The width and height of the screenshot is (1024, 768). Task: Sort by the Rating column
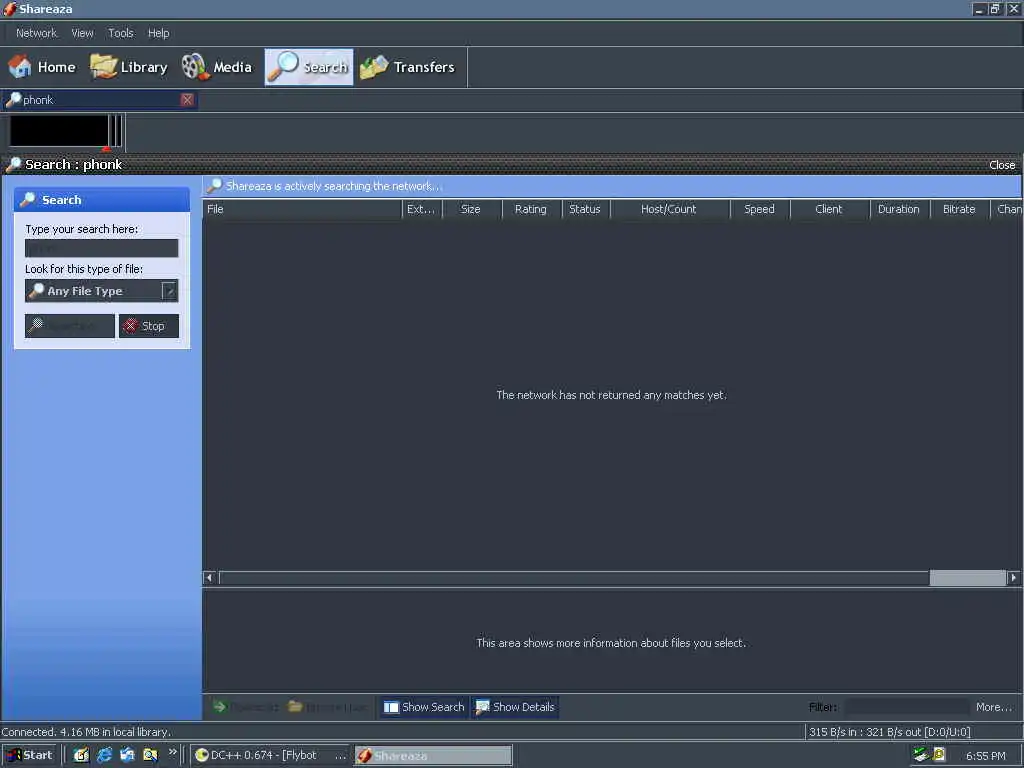point(531,210)
